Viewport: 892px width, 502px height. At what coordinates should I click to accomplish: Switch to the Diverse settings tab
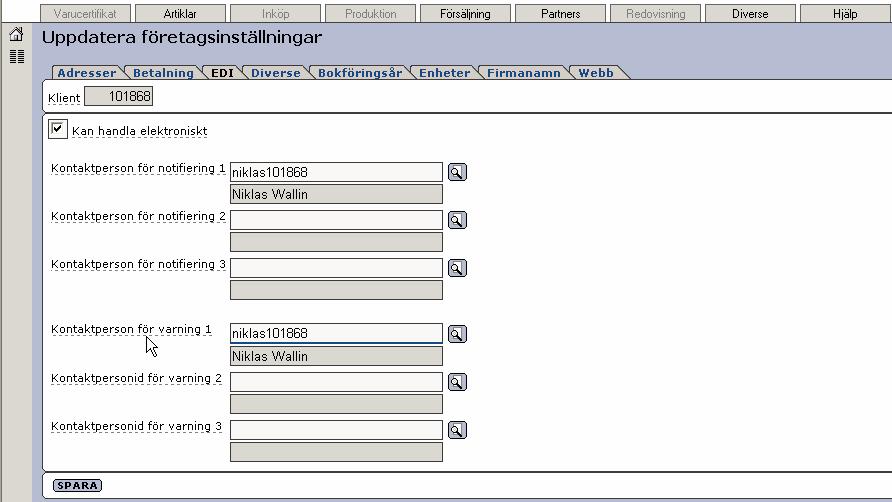click(275, 73)
